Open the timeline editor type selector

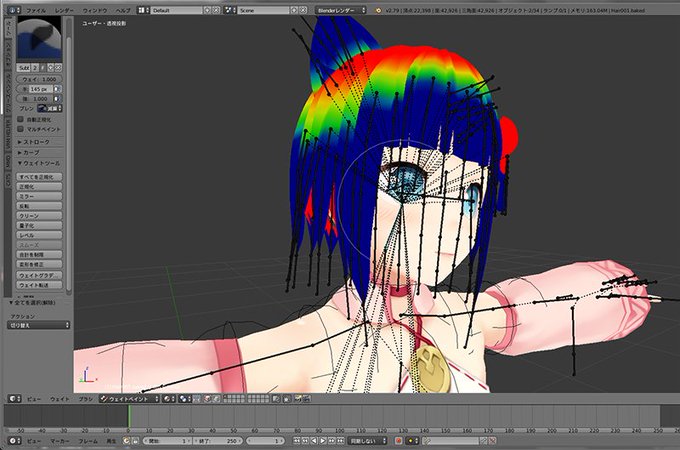14,440
